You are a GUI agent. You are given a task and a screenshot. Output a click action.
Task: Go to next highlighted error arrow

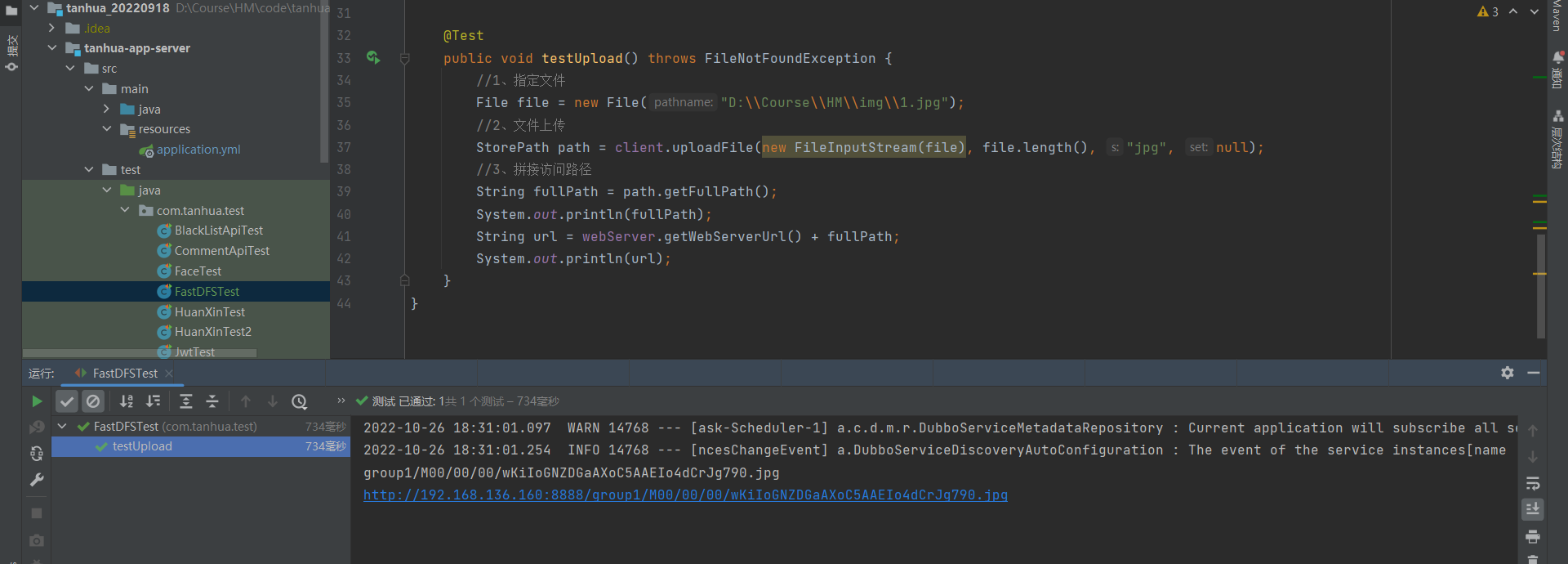pyautogui.click(x=1535, y=11)
